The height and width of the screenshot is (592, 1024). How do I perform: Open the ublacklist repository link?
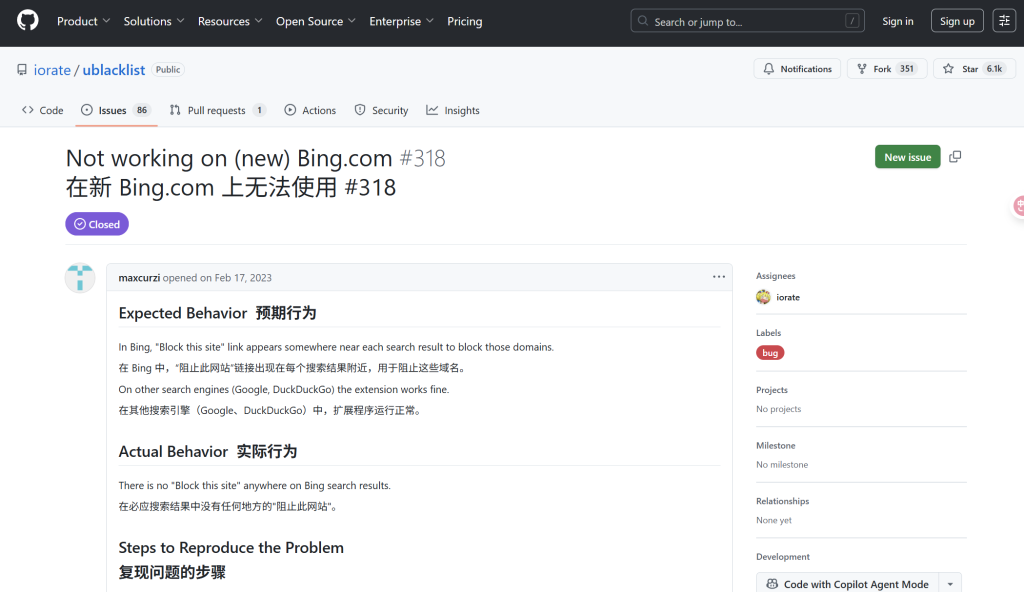(114, 70)
